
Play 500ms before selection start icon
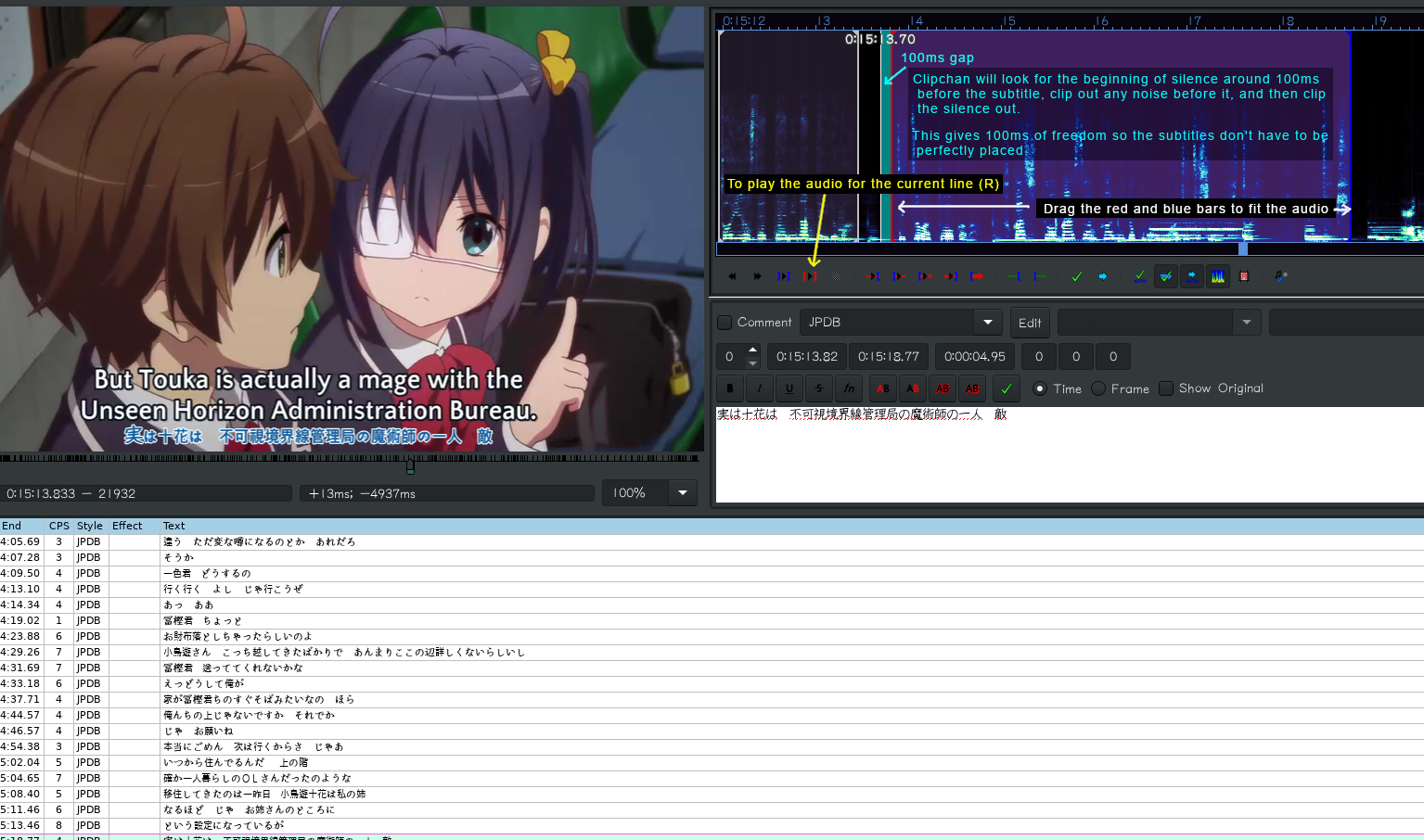click(x=873, y=276)
